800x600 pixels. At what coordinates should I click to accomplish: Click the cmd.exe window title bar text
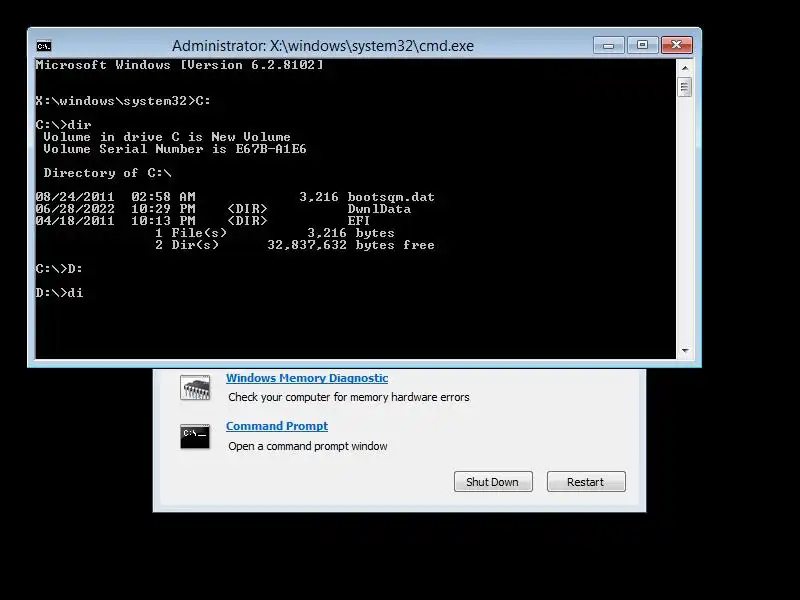point(322,46)
